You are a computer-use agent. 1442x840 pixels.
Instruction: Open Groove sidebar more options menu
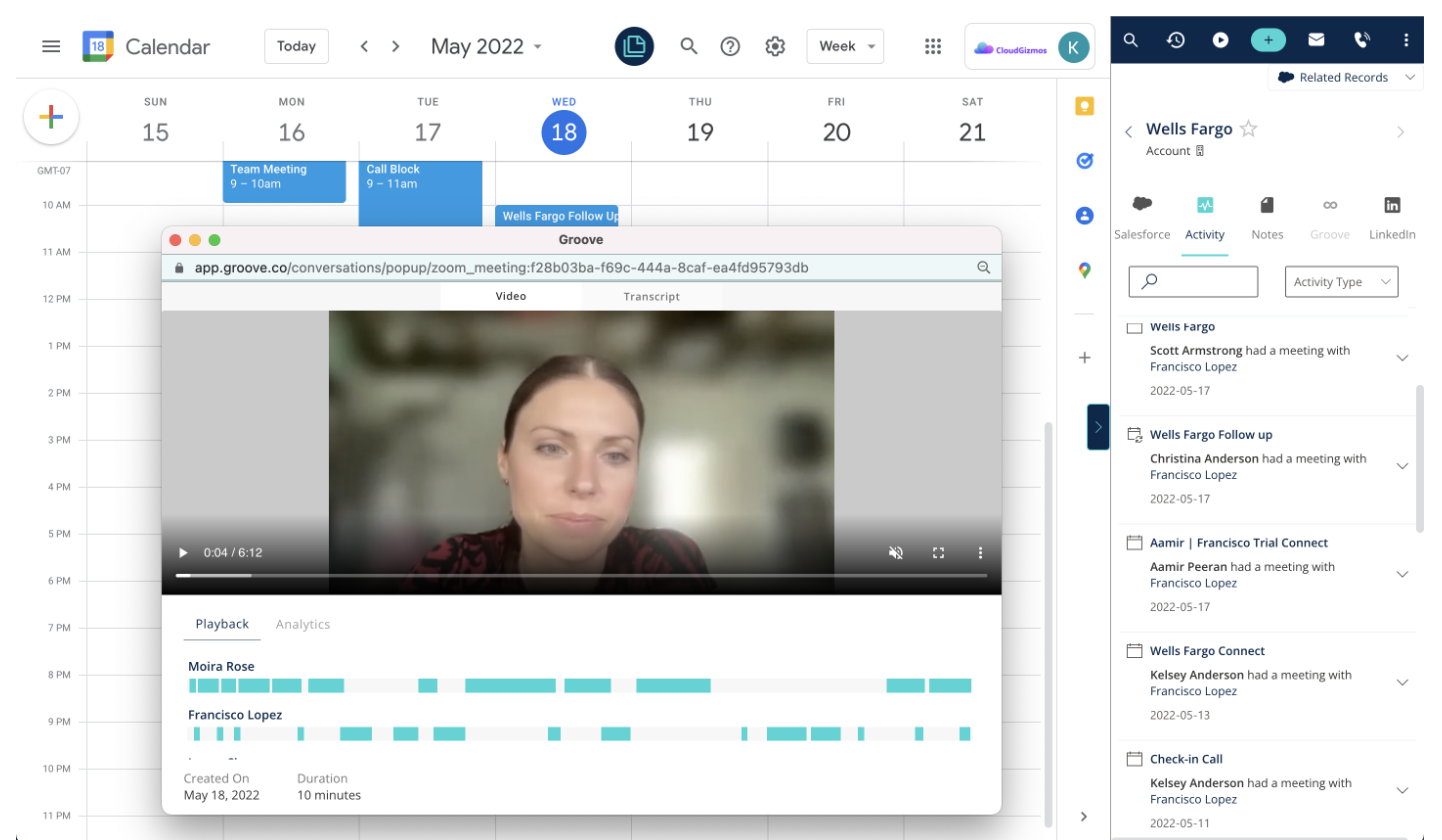(1406, 40)
